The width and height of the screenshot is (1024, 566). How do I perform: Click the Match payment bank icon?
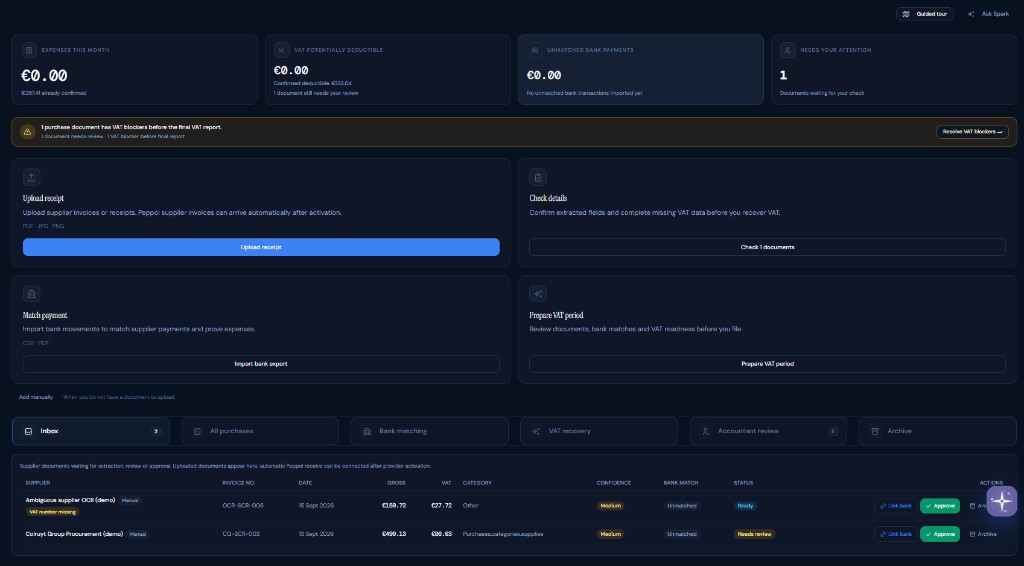[31, 294]
